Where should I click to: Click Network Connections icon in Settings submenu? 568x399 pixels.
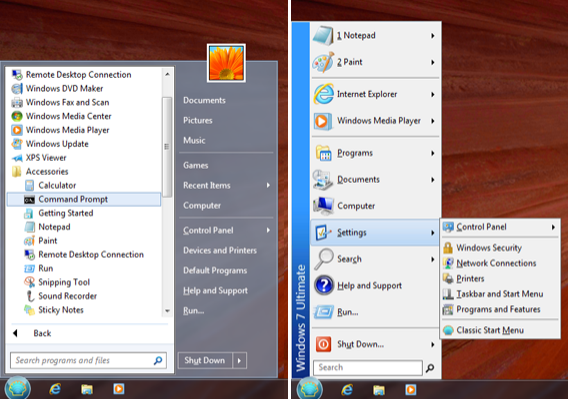pos(448,263)
